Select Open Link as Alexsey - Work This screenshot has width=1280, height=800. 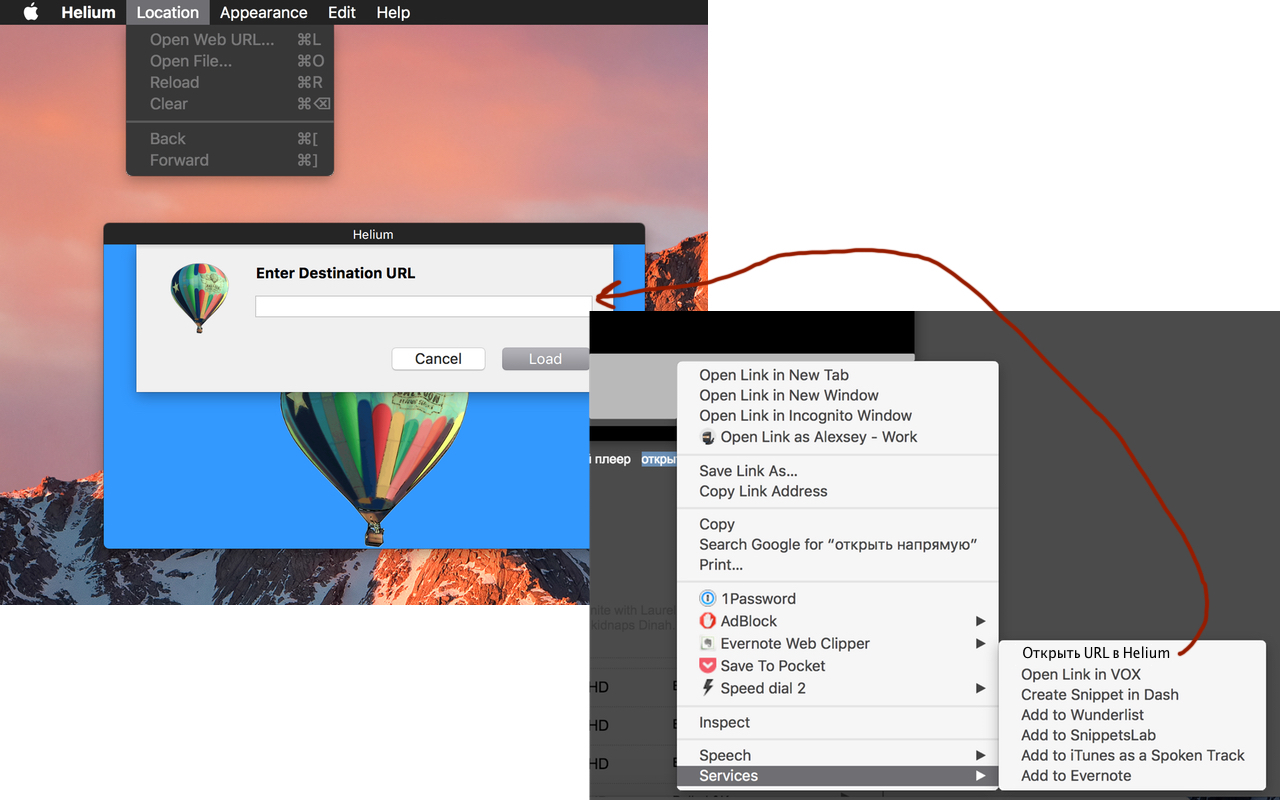pyautogui.click(x=838, y=436)
